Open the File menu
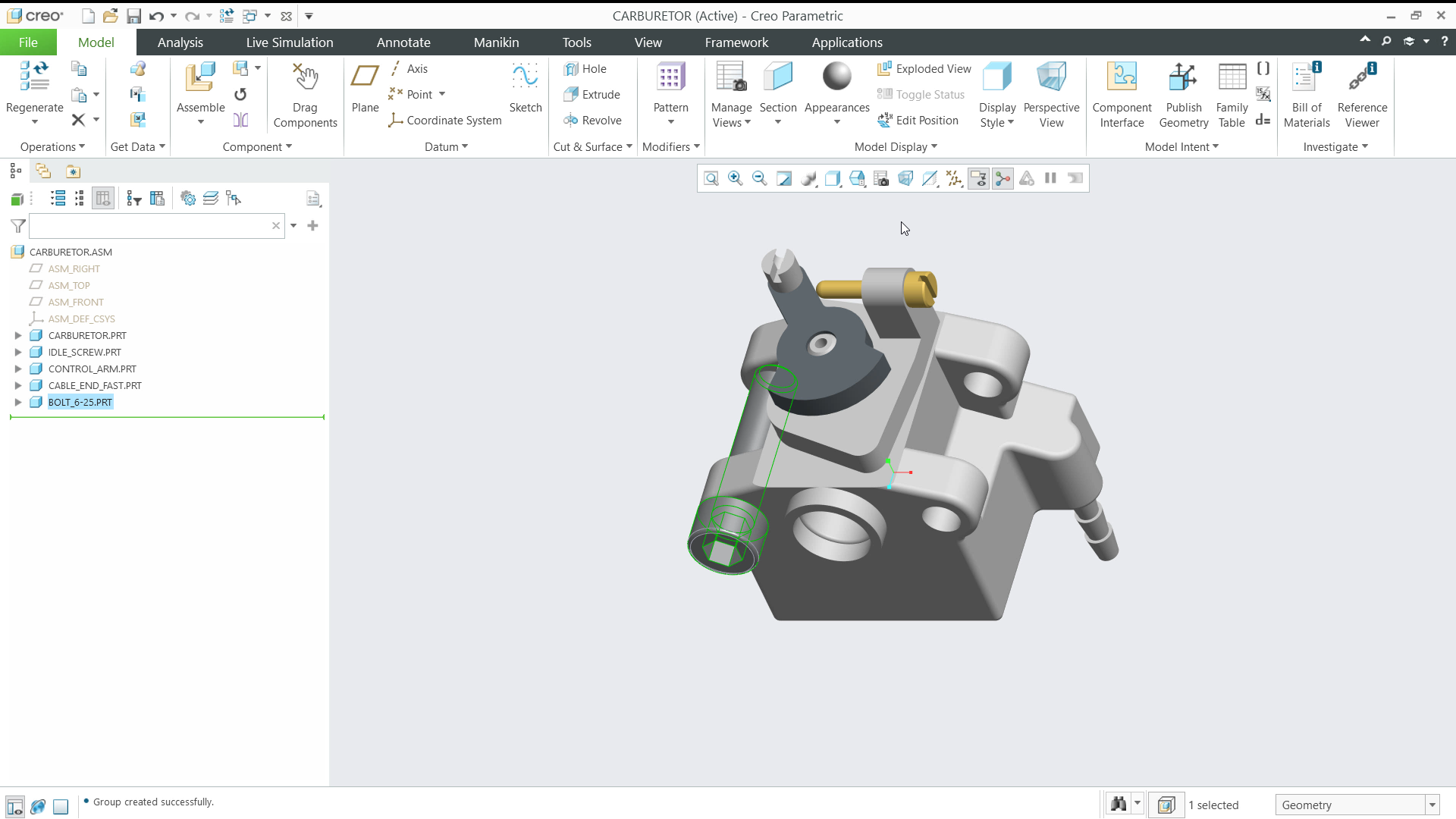Image resolution: width=1456 pixels, height=819 pixels. 28,42
